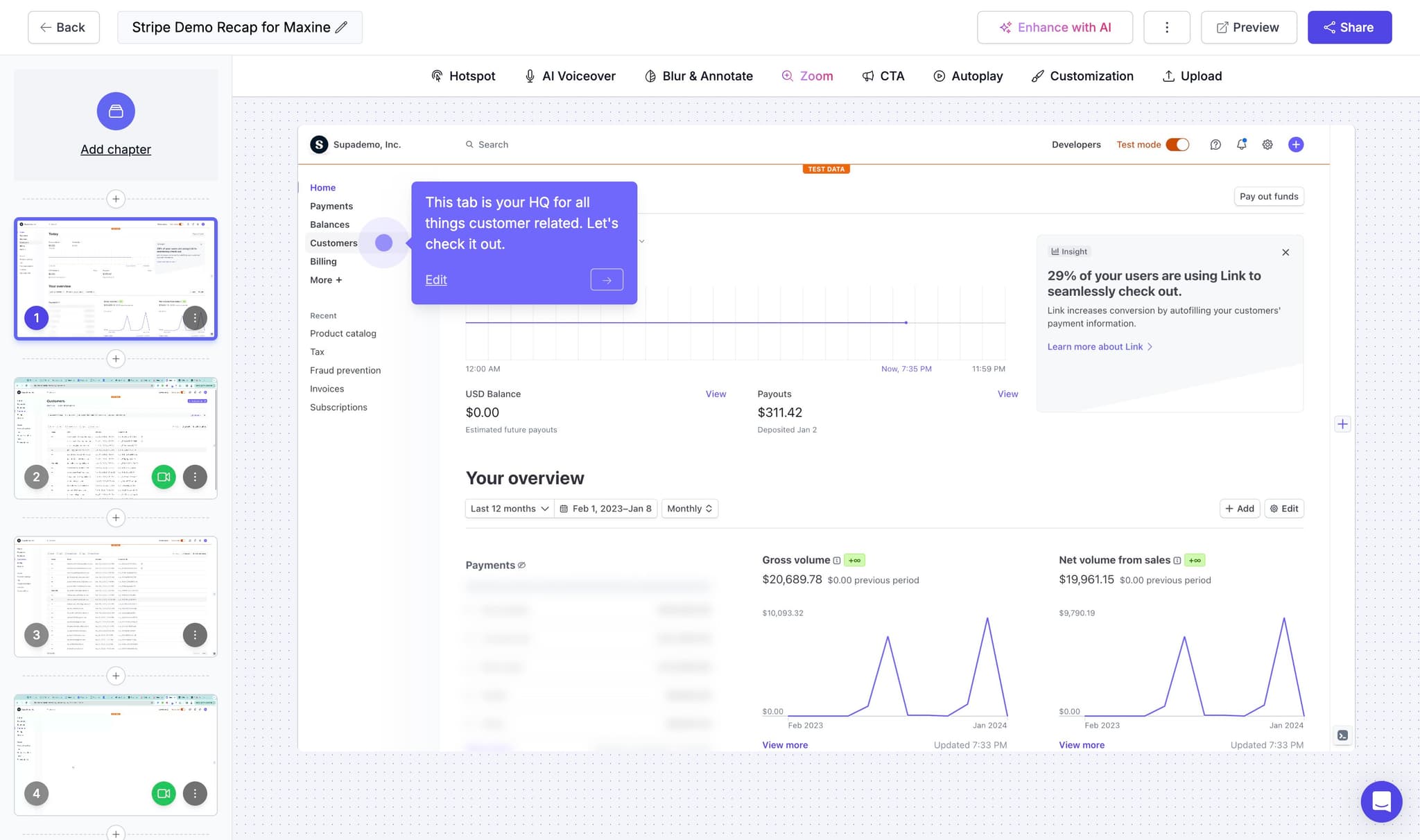Screen dimensions: 1420x840
Task: Open the Upload option
Action: click(x=1192, y=76)
